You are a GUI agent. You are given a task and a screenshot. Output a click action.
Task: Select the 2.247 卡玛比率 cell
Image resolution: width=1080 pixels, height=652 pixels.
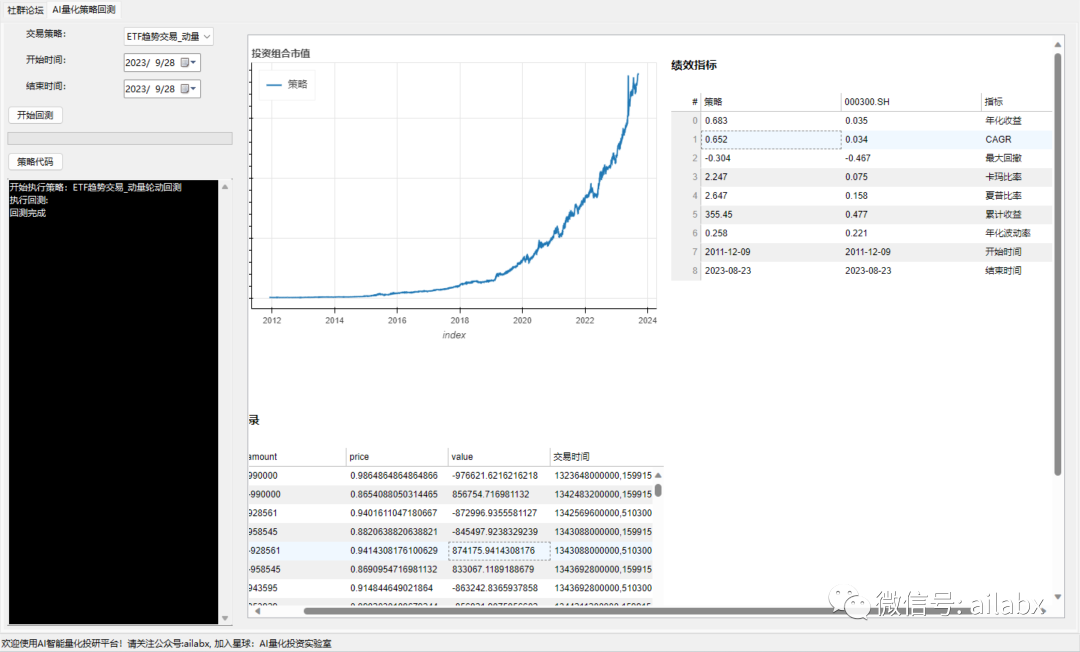click(771, 177)
